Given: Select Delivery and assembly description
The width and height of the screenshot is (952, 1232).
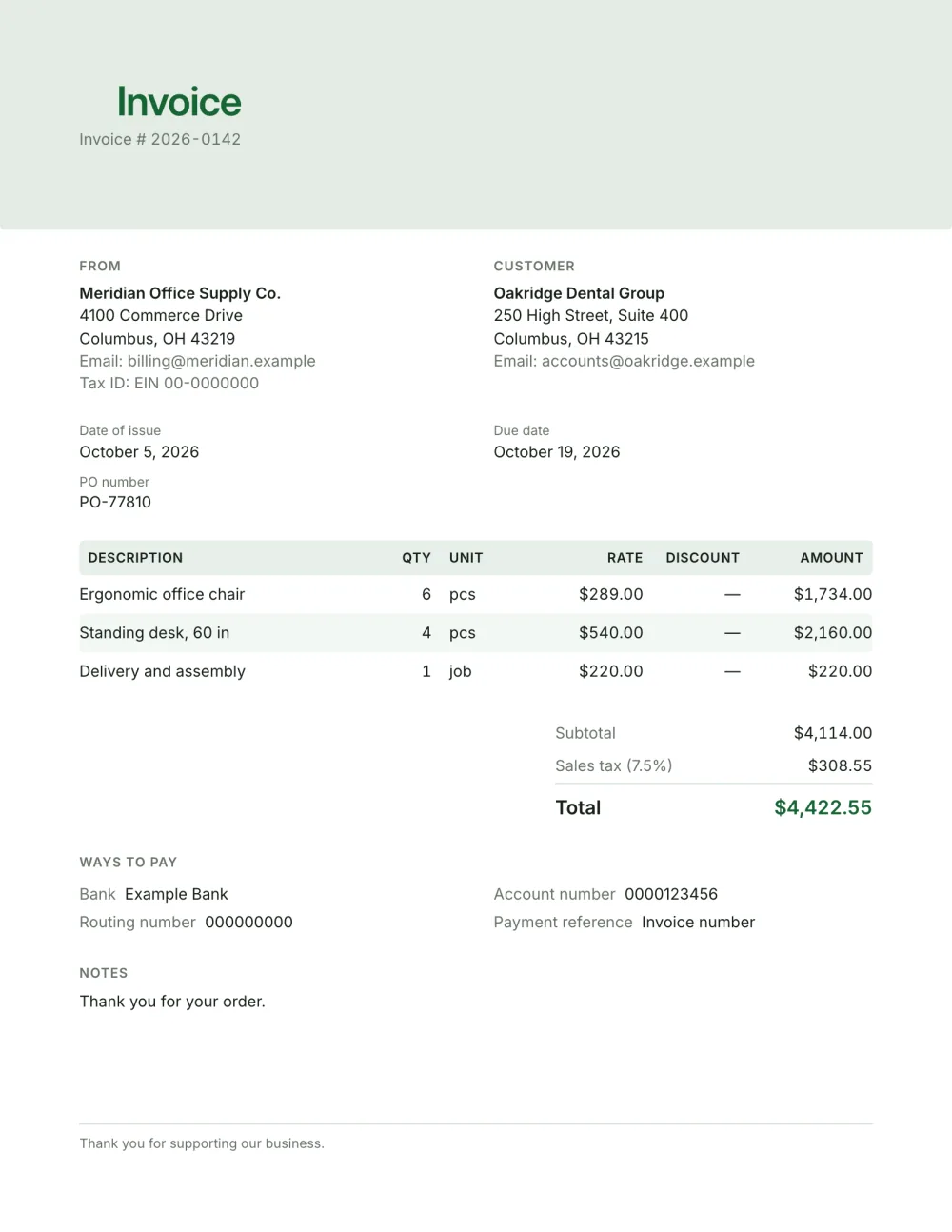Looking at the screenshot, I should click(x=162, y=671).
